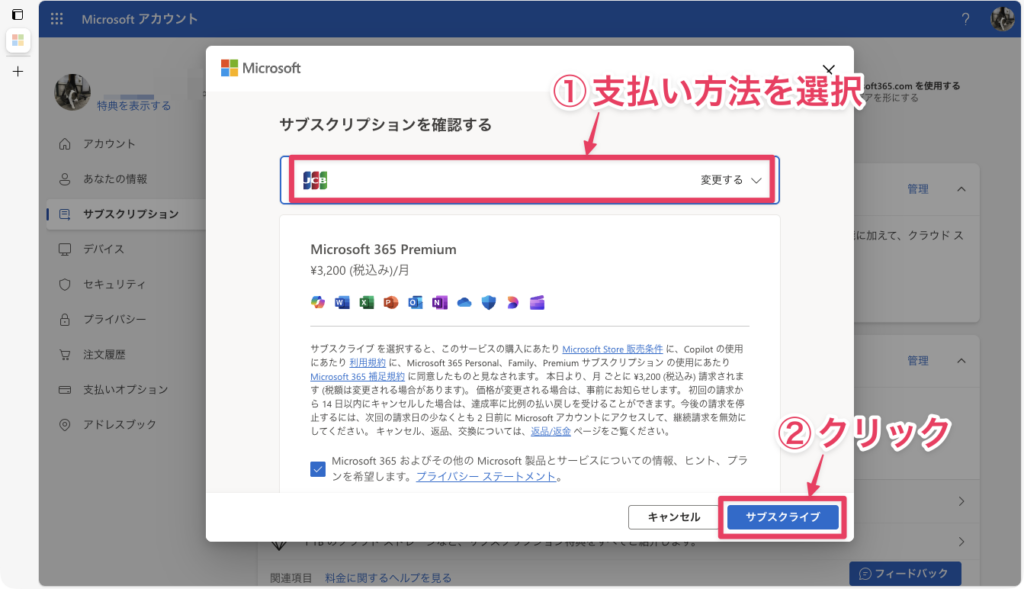The height and width of the screenshot is (589, 1024).
Task: Uncheck the Microsoft 365 info and tips checkbox
Action: pos(318,468)
